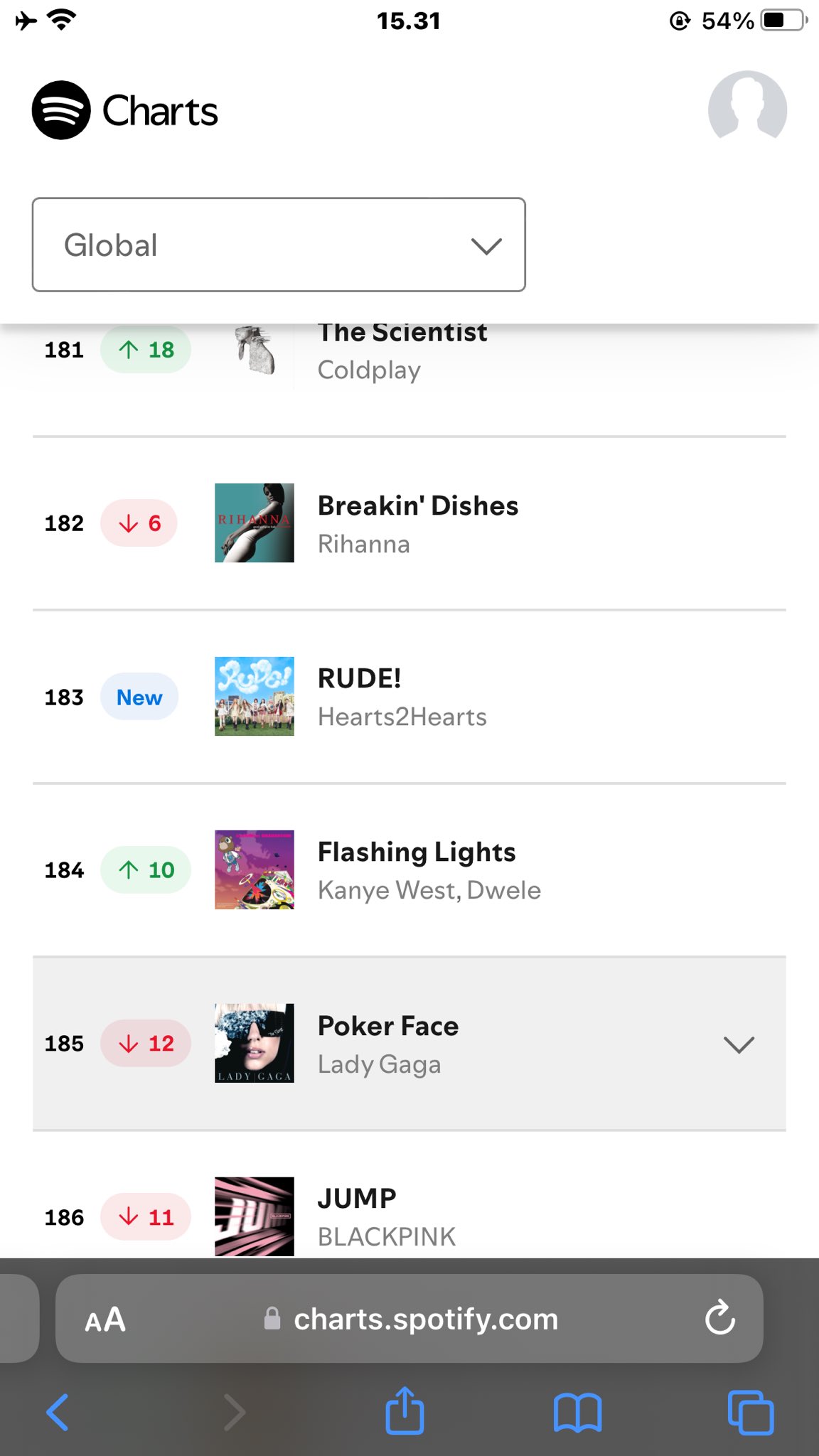Open the AA reader text options
Viewport: 819px width, 1456px height.
105,1319
